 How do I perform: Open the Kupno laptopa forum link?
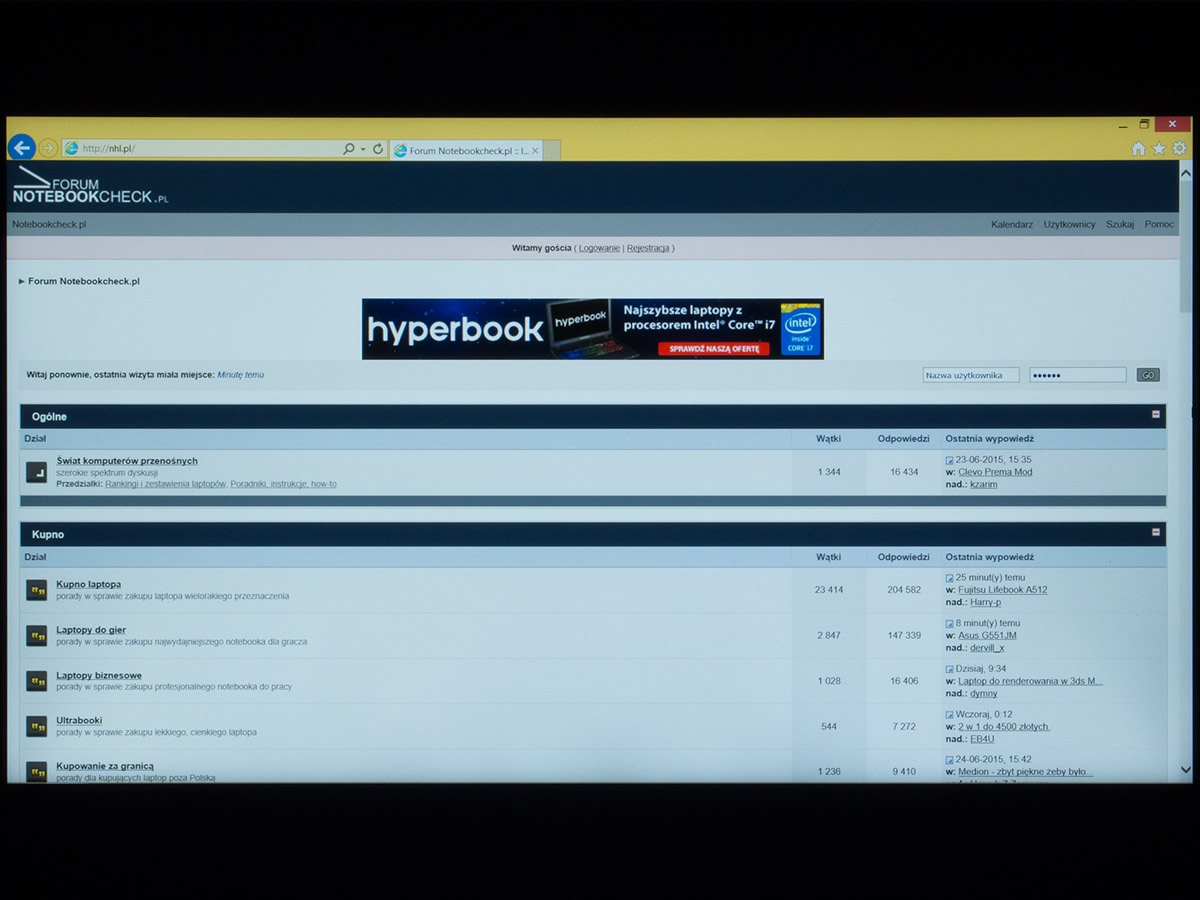[89, 584]
